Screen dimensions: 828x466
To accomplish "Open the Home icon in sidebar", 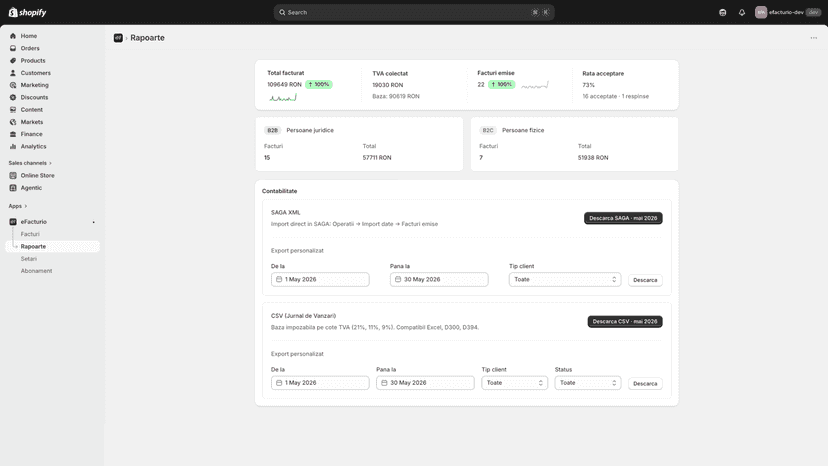I will tap(13, 36).
